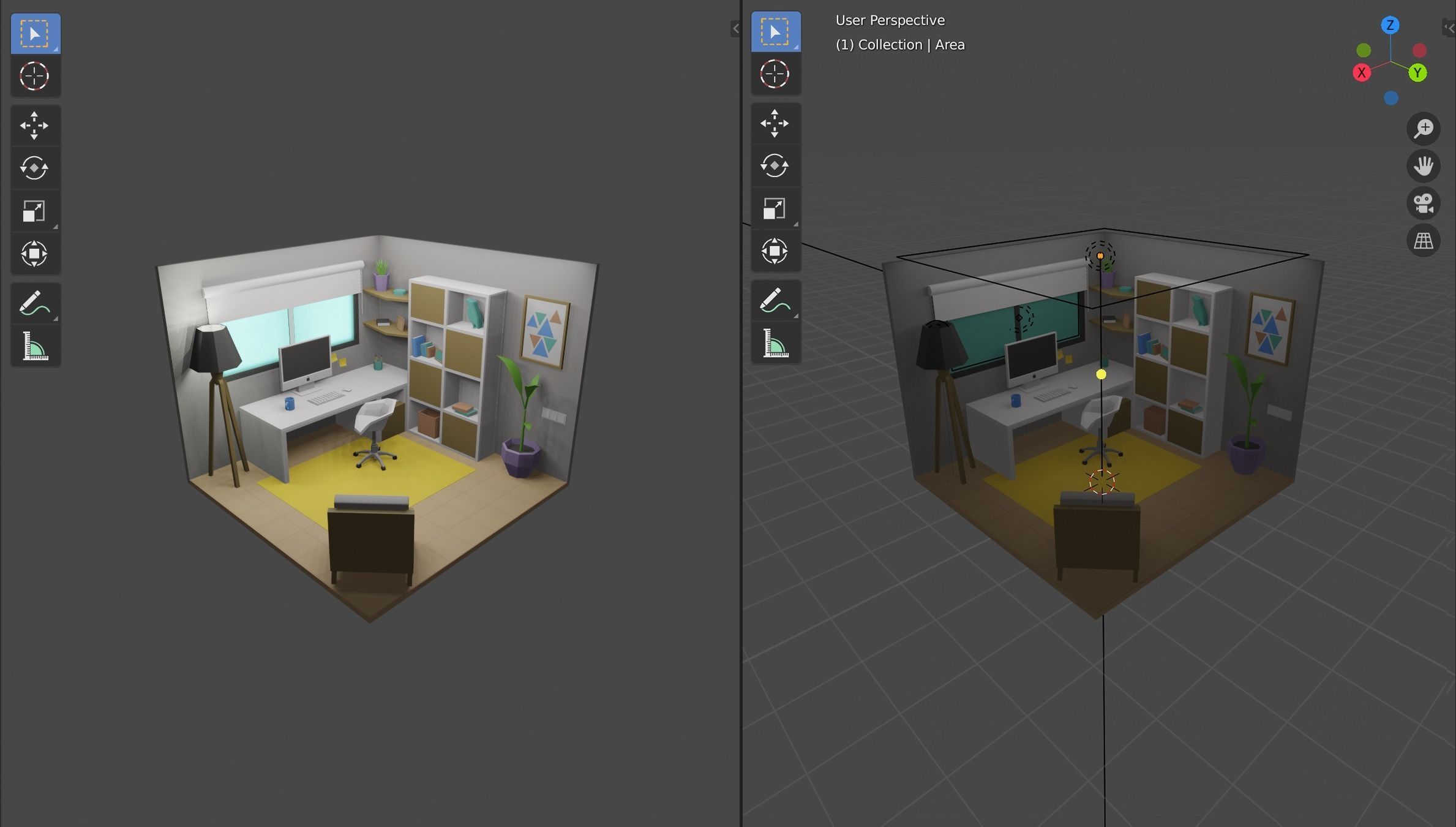Choose the Annotate tool in right viewport

[776, 301]
